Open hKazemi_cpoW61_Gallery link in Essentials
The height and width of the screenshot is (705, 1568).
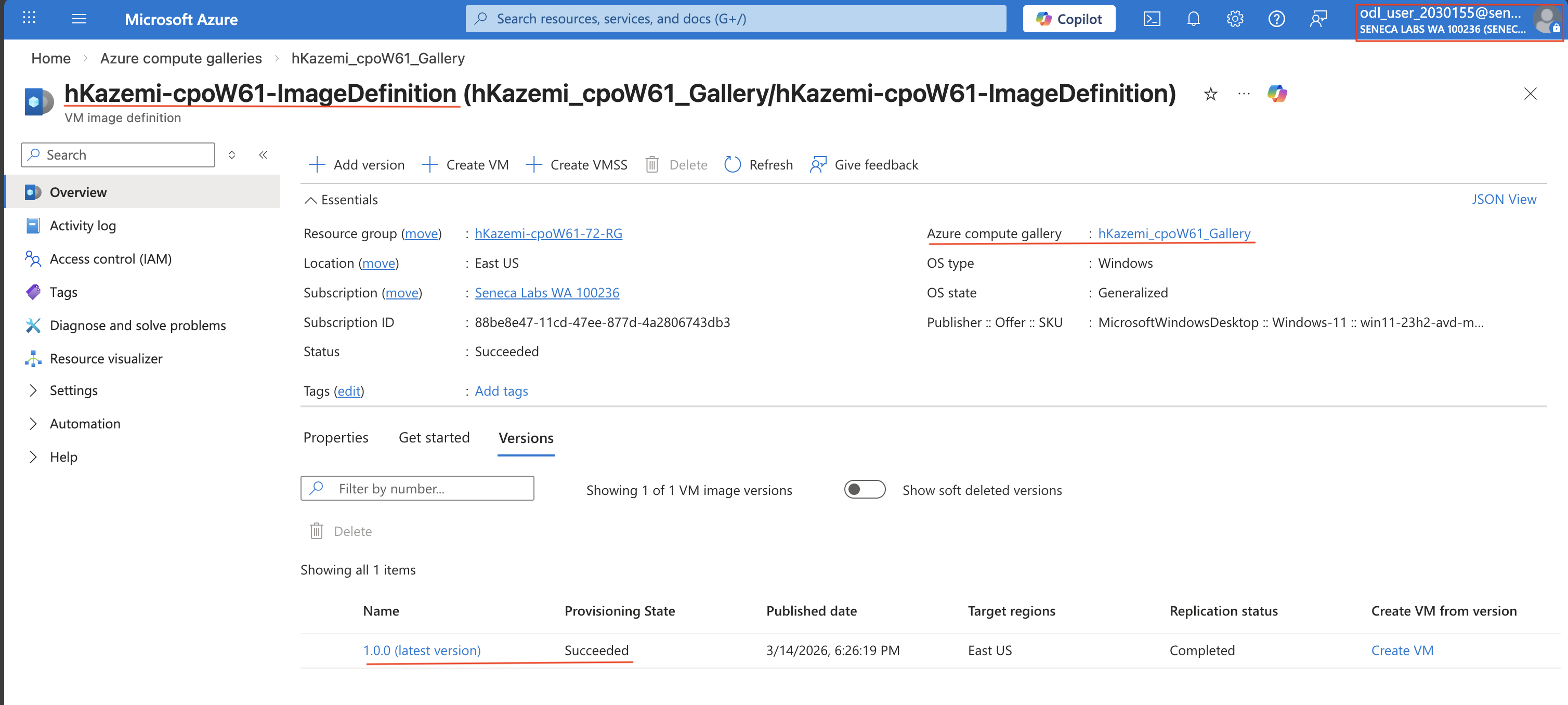(x=1173, y=234)
